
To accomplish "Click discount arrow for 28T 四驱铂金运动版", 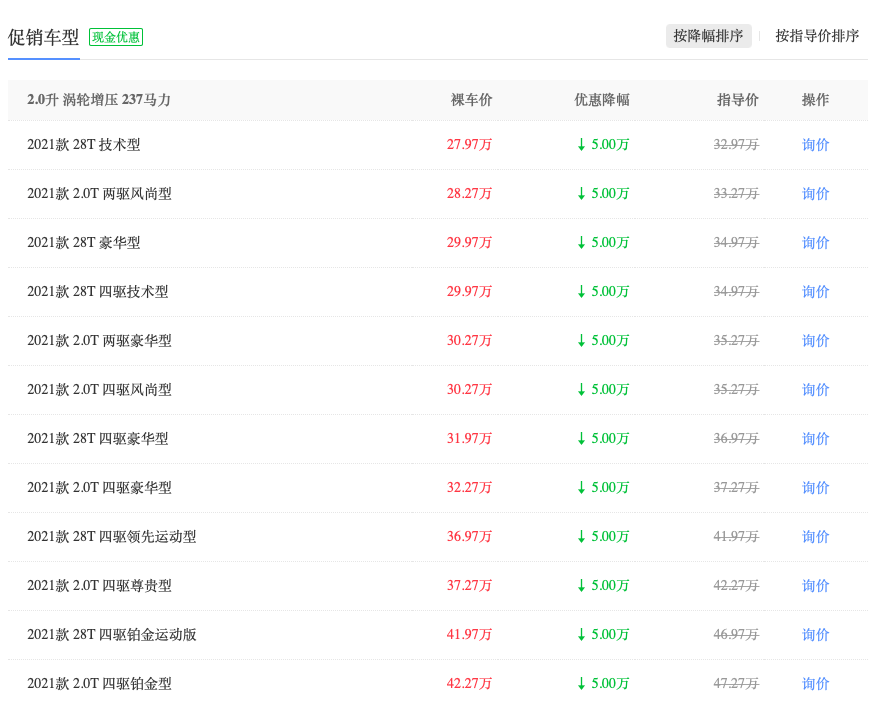I will tap(581, 635).
